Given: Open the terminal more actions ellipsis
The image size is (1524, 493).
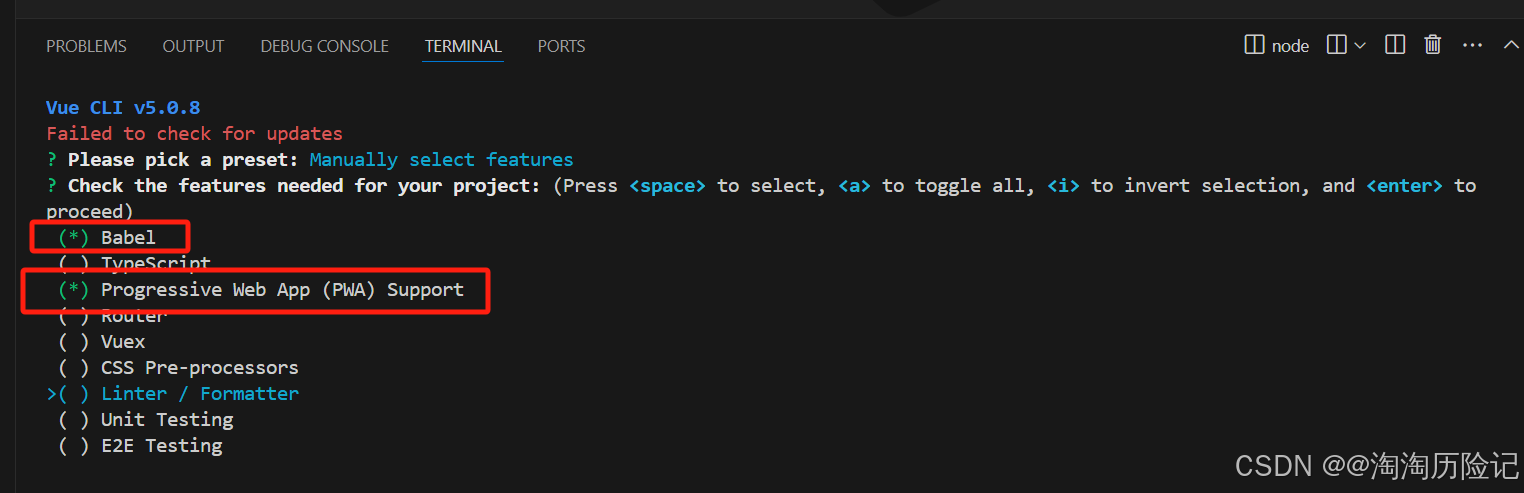Looking at the screenshot, I should click(1472, 45).
